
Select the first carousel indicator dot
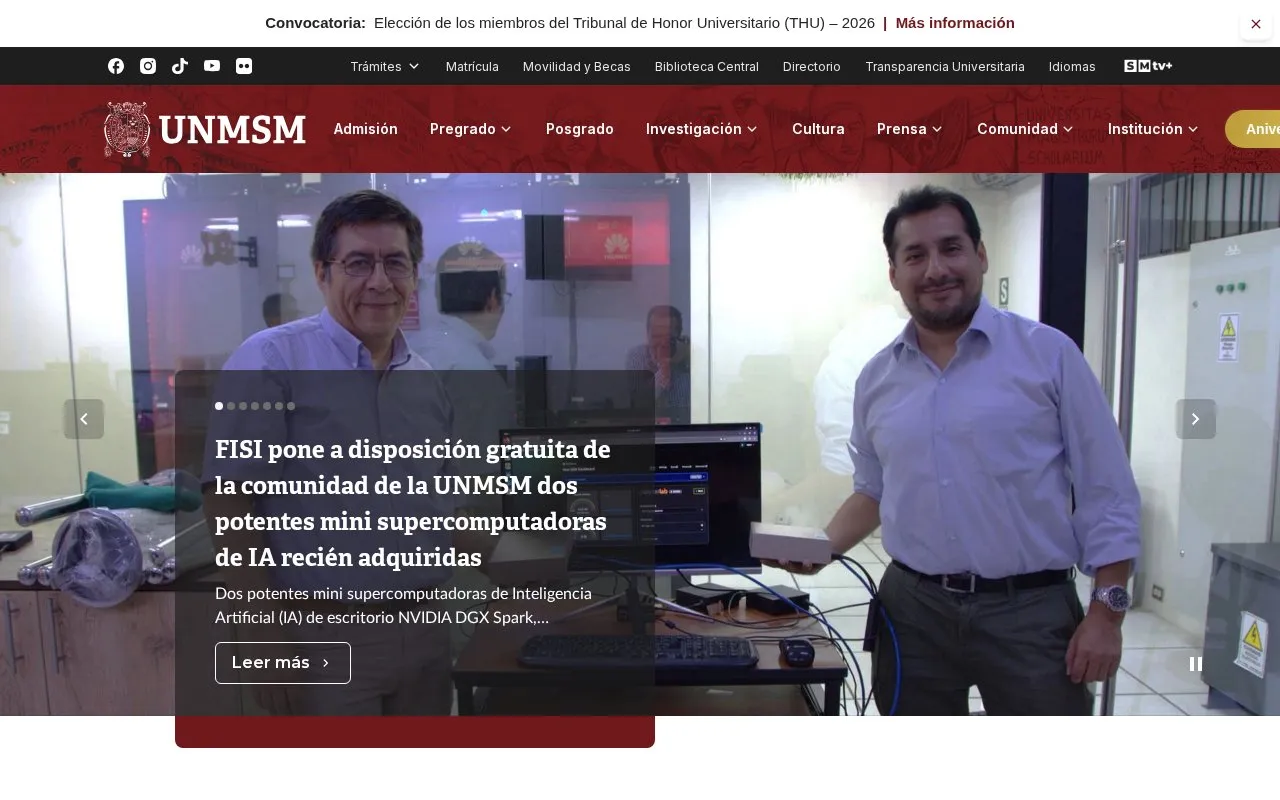[219, 406]
